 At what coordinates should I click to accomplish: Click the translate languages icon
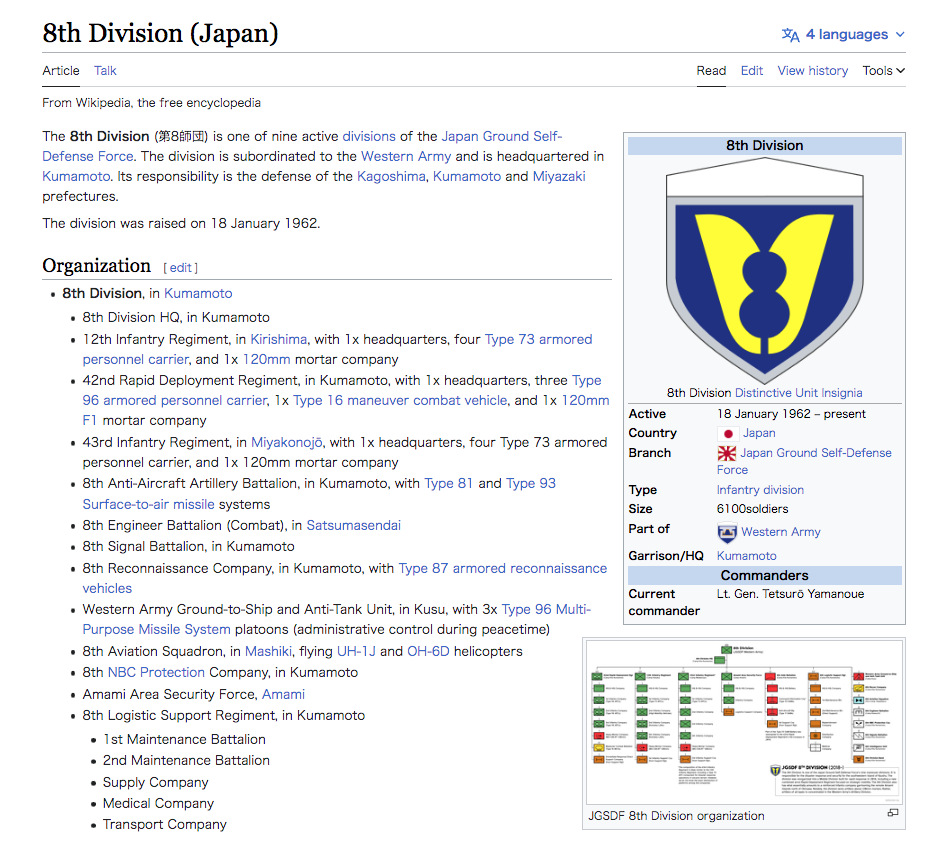[790, 35]
